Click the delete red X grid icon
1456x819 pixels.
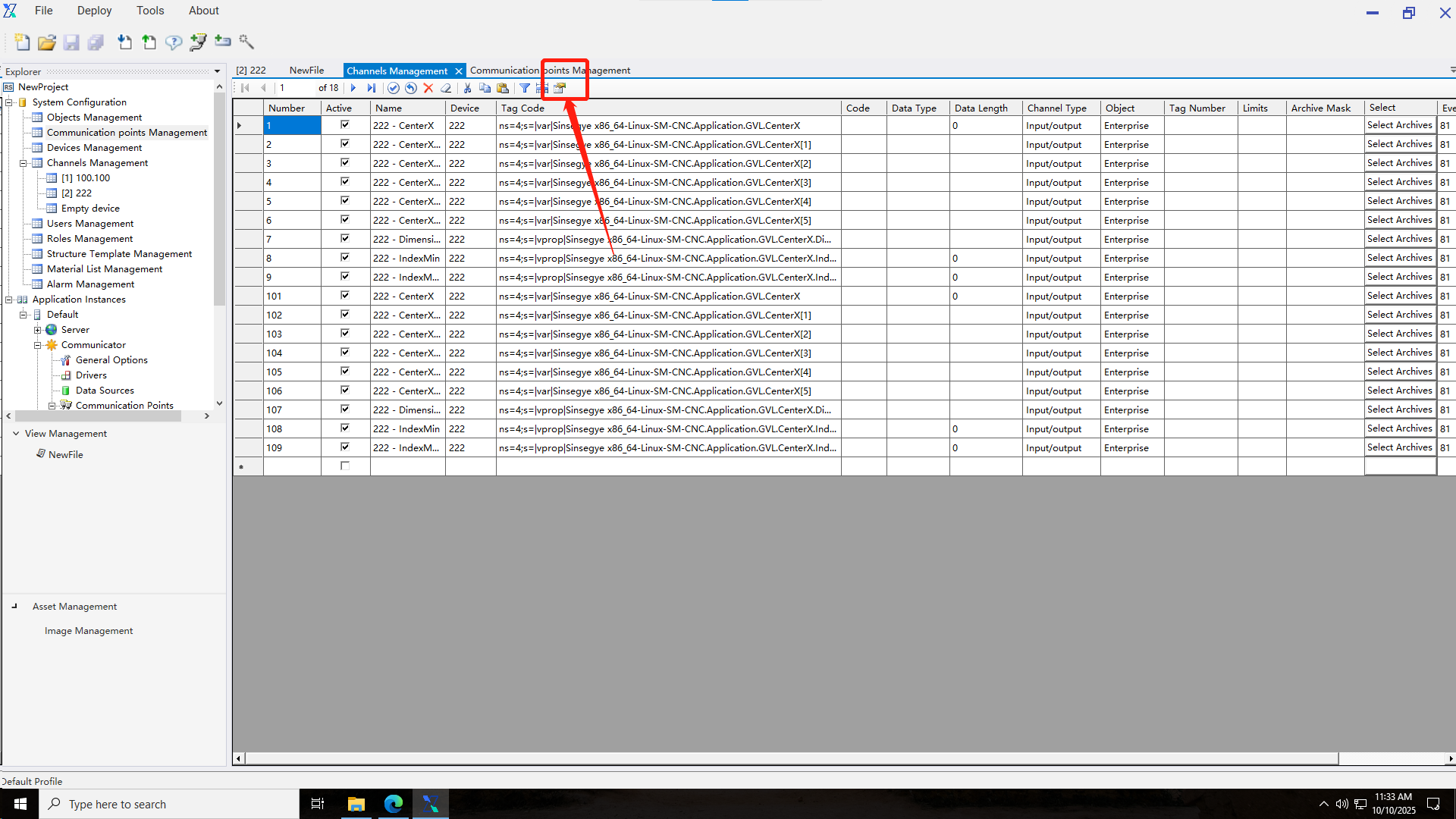(x=428, y=89)
